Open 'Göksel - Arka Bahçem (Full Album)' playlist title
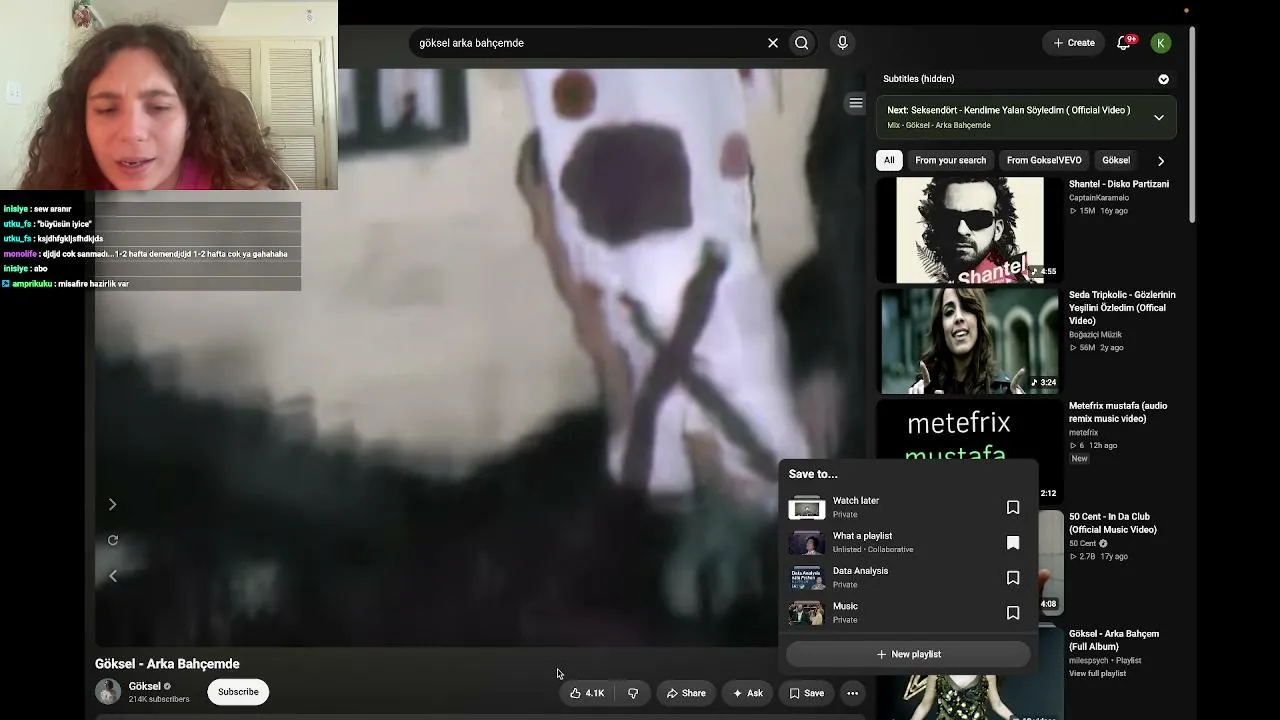Screen dimensions: 1280x720 point(1114,640)
